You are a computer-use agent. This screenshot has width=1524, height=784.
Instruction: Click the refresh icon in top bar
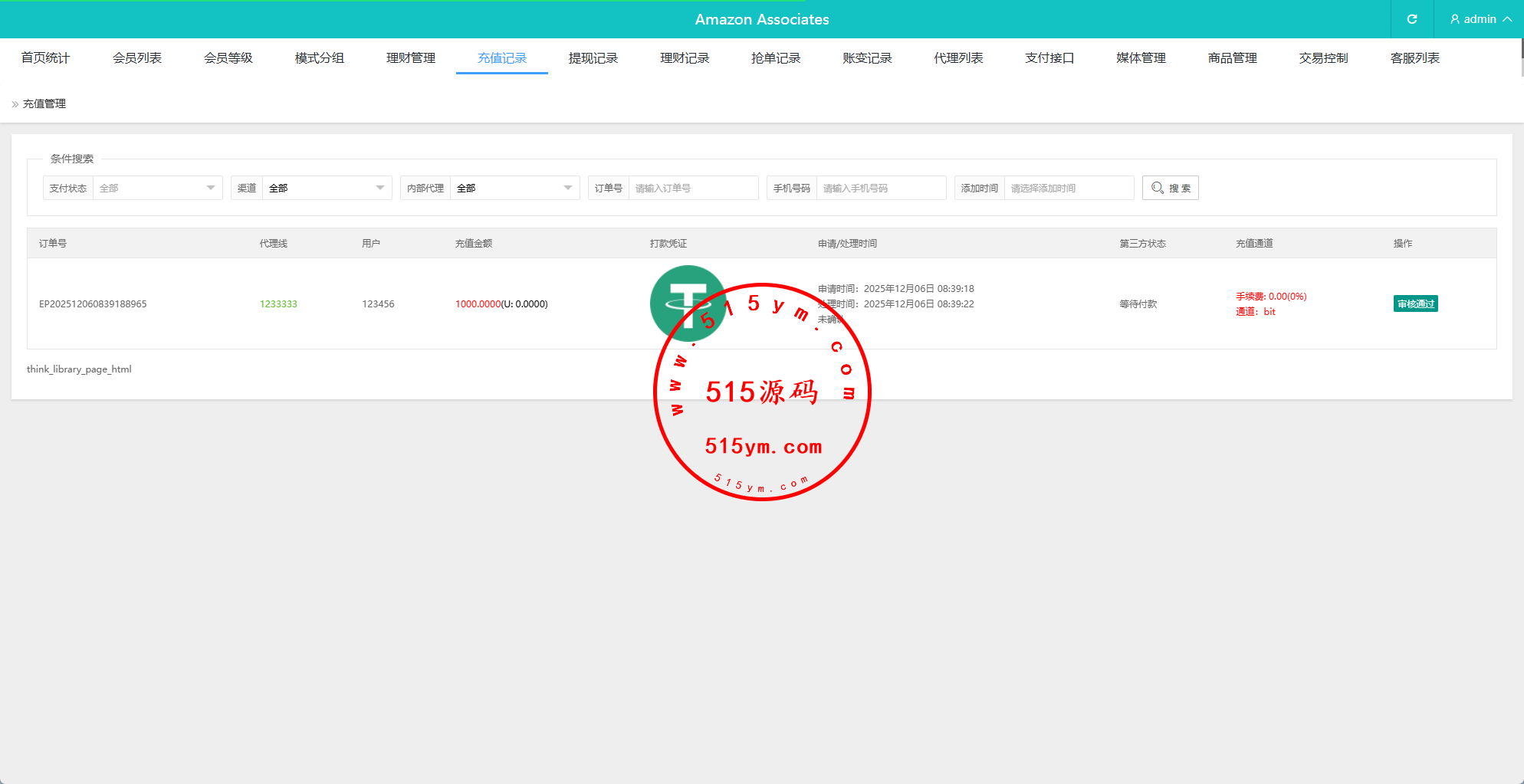pos(1411,19)
